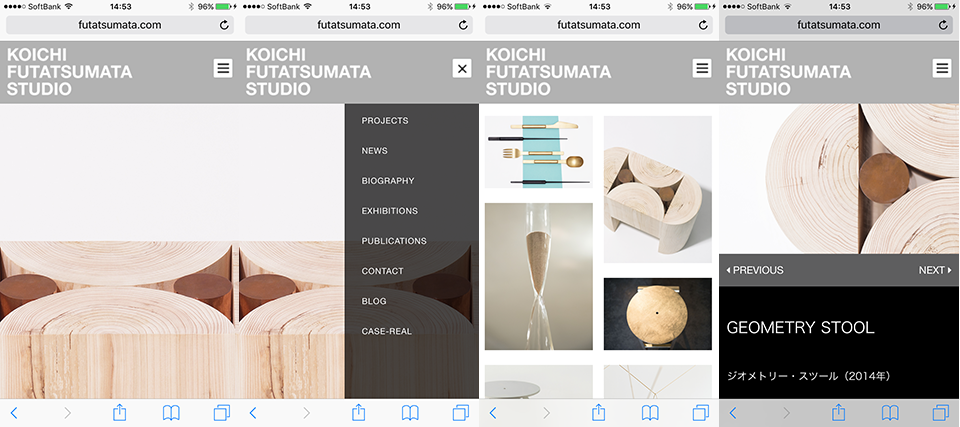Go to NEXT project
960x427 pixels.
pos(935,270)
